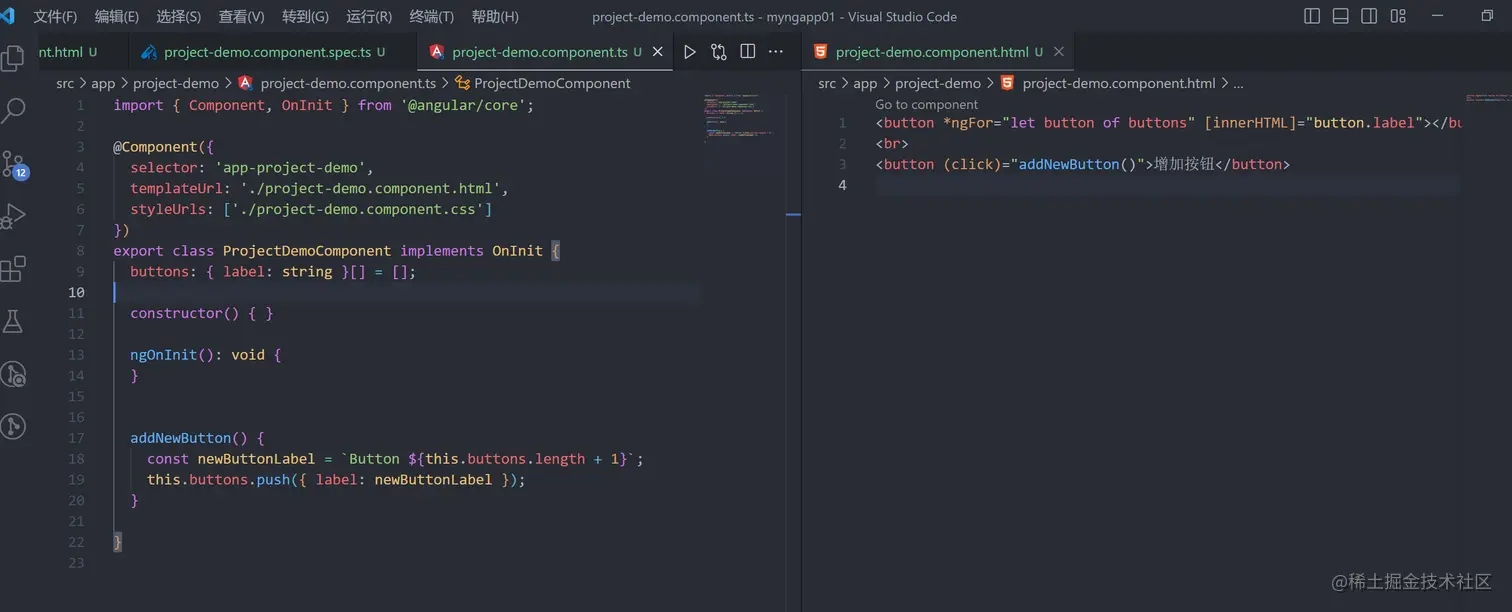The height and width of the screenshot is (612, 1512).
Task: Click 增加按钮 text in HTML editor
Action: (x=1184, y=164)
